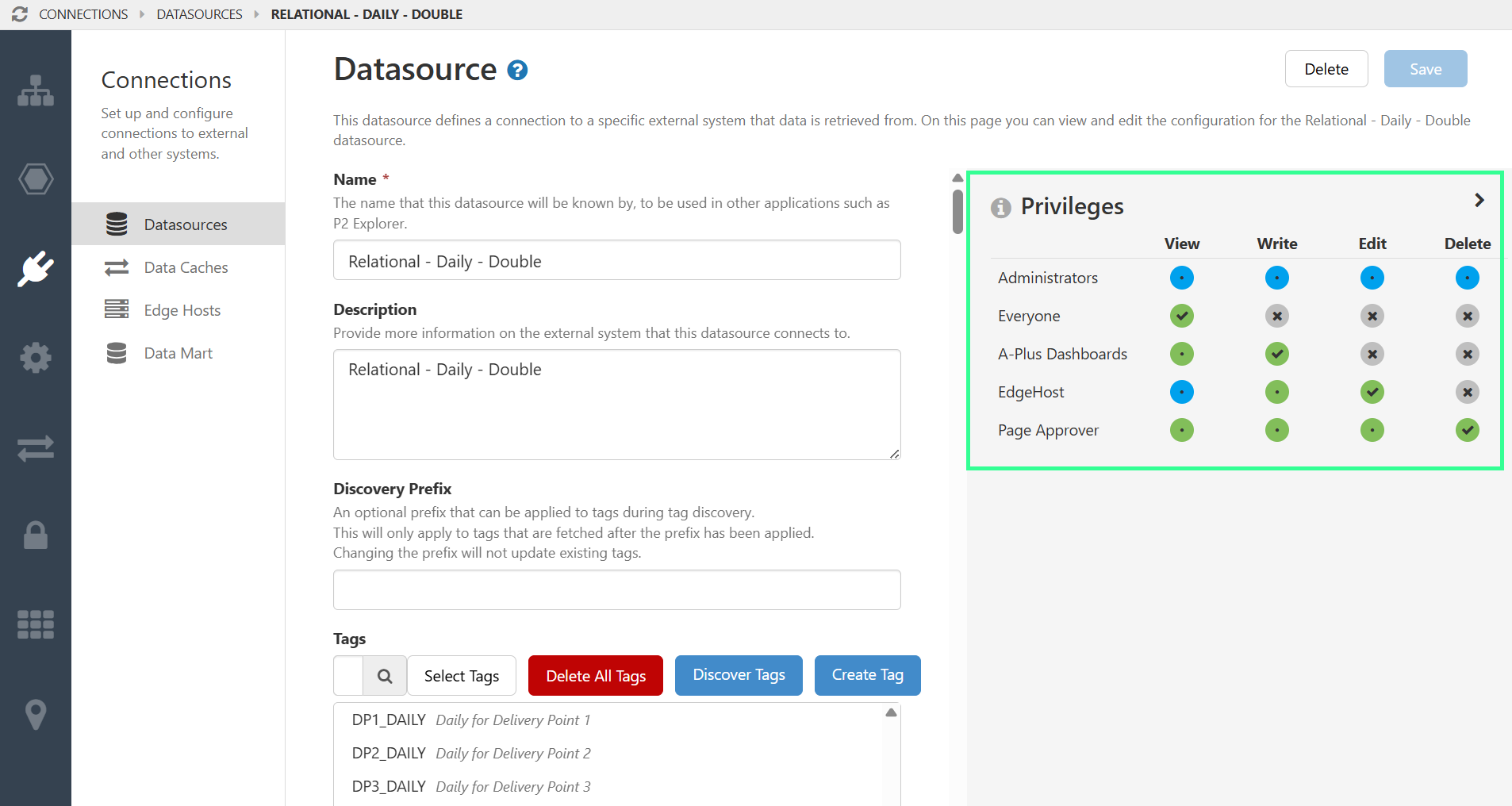Collapse the Privileges panel chevron
This screenshot has height=806, width=1512.
[x=1479, y=200]
